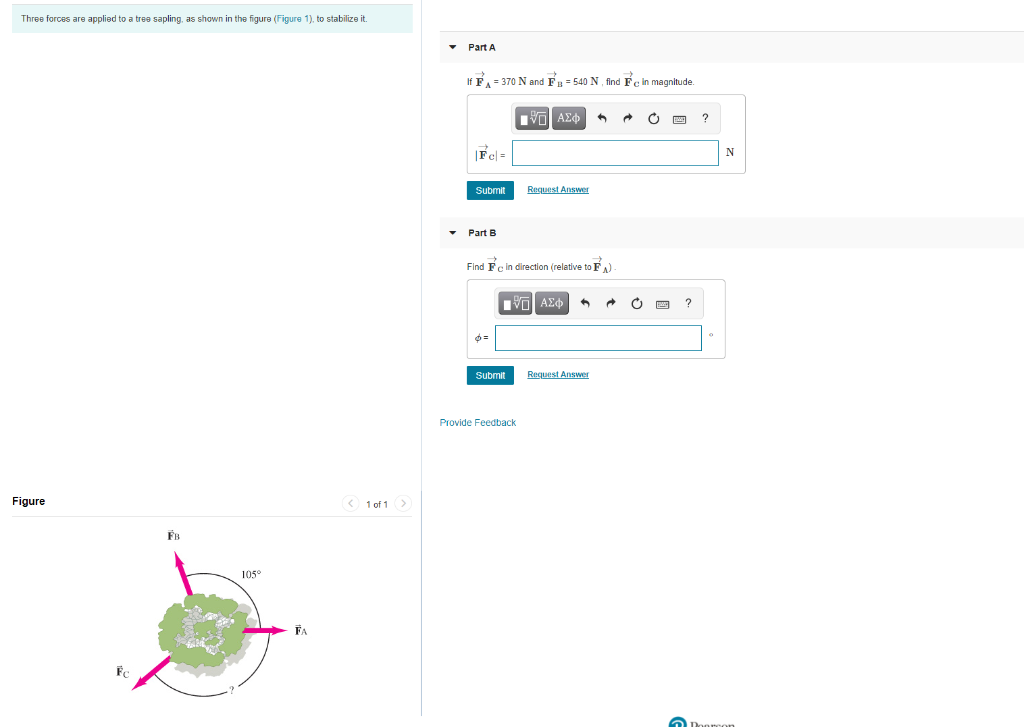Viewport: 1024px width, 727px height.
Task: Undo the last entry in Part A
Action: 600,118
